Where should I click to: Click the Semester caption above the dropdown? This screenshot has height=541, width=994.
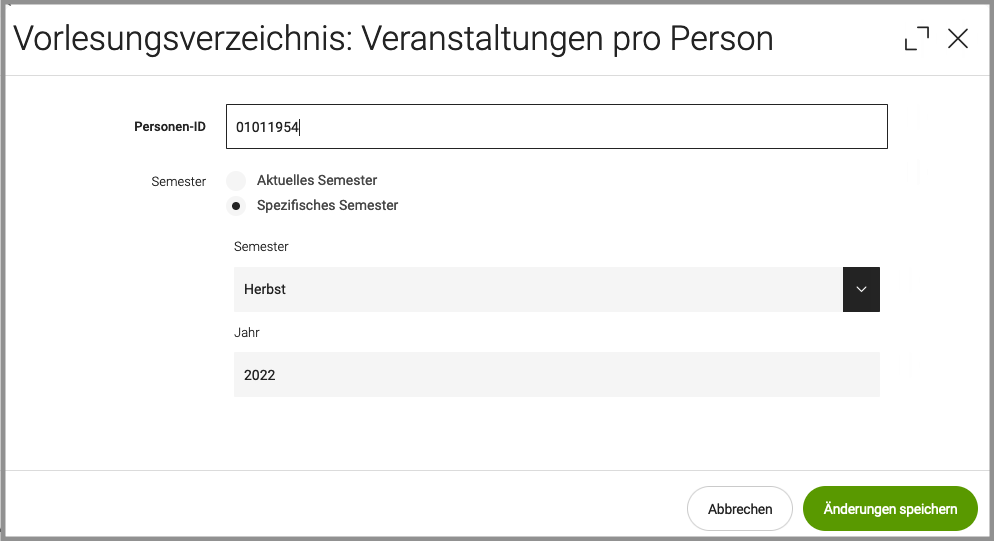[x=261, y=246]
